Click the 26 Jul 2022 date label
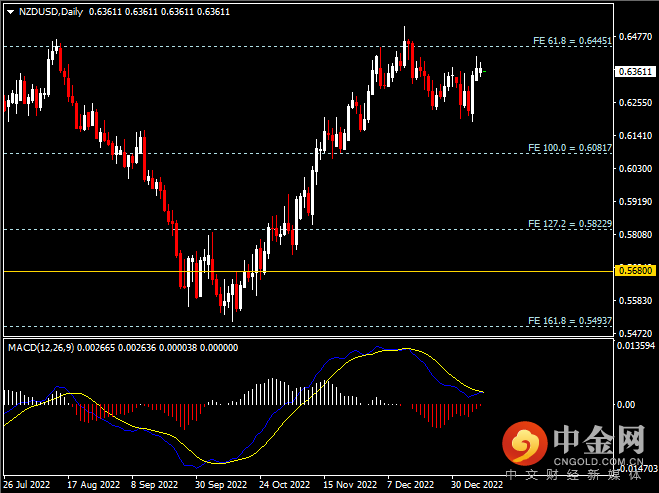 pyautogui.click(x=26, y=485)
